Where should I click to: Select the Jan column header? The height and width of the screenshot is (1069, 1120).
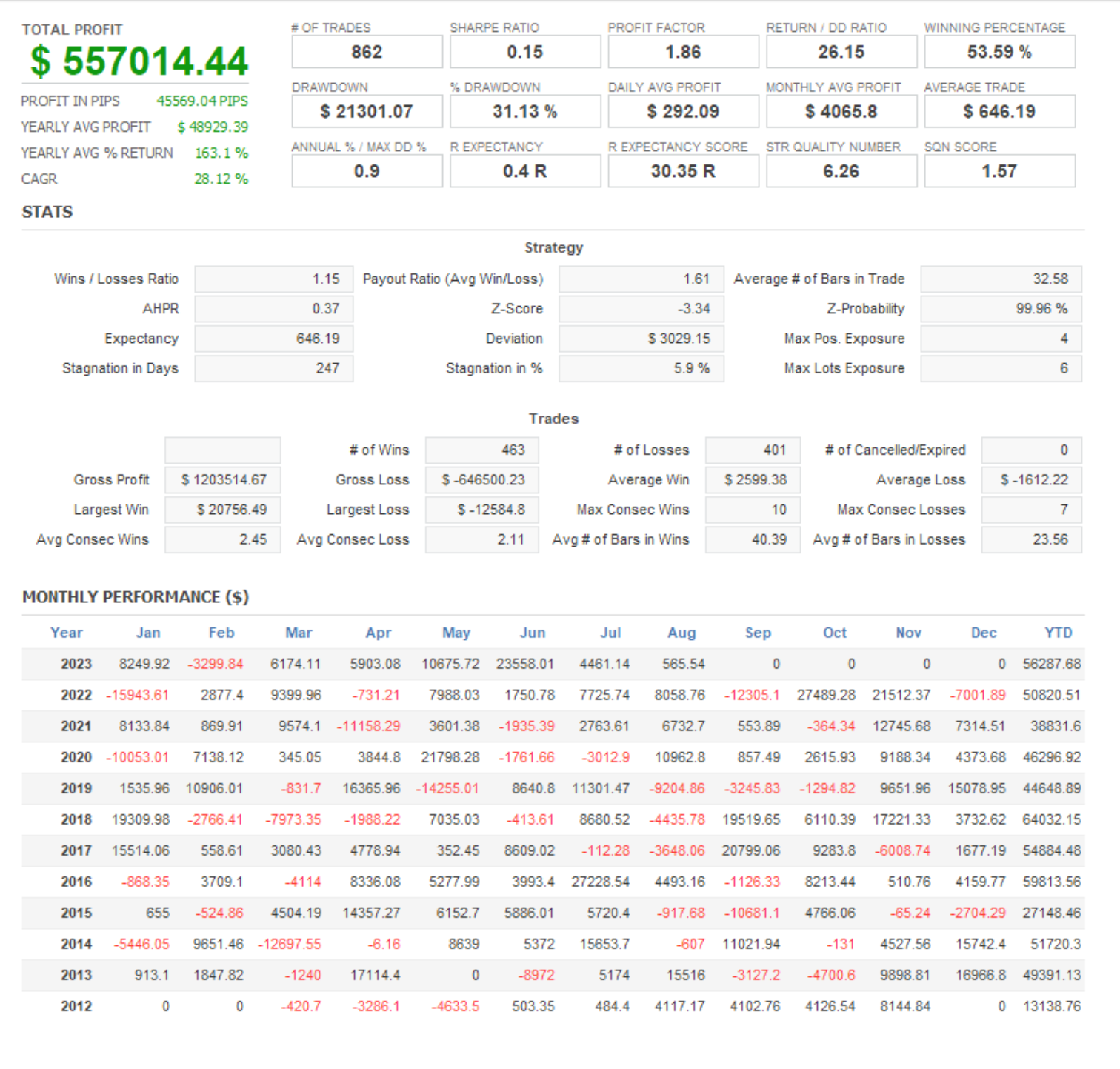click(x=148, y=633)
